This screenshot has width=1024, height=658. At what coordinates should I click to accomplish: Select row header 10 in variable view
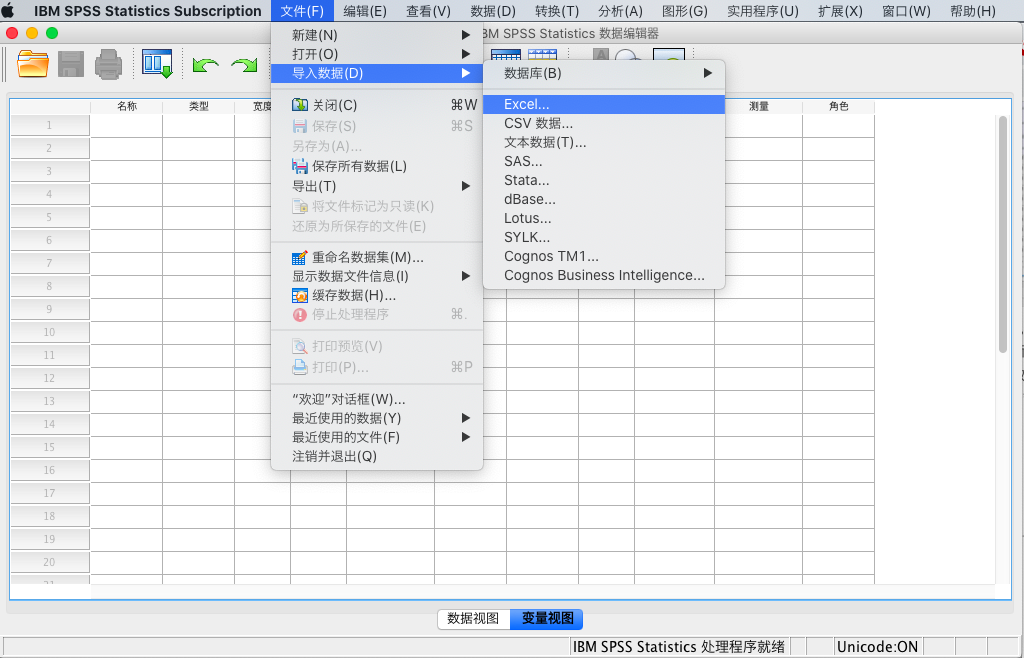click(50, 332)
